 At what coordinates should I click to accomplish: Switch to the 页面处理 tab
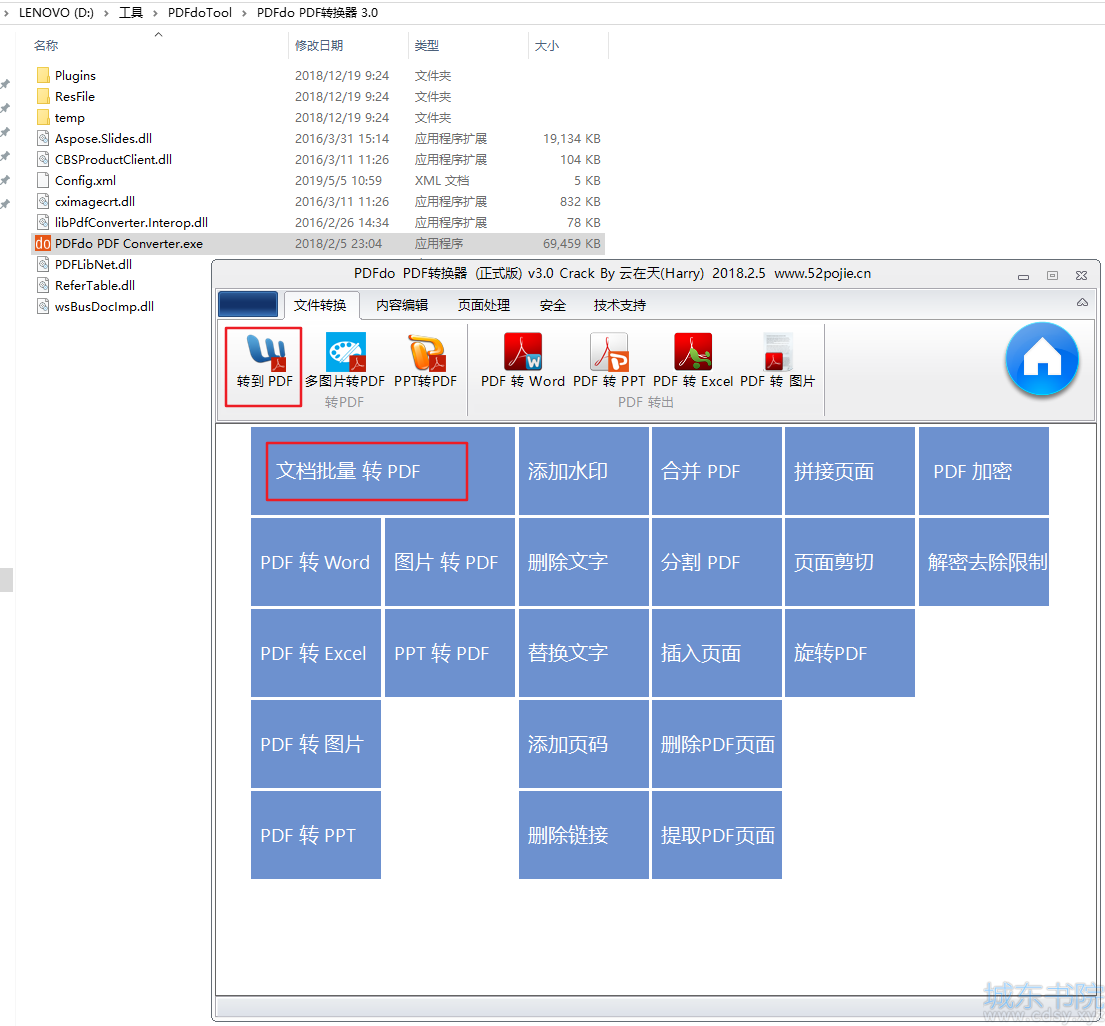point(483,305)
